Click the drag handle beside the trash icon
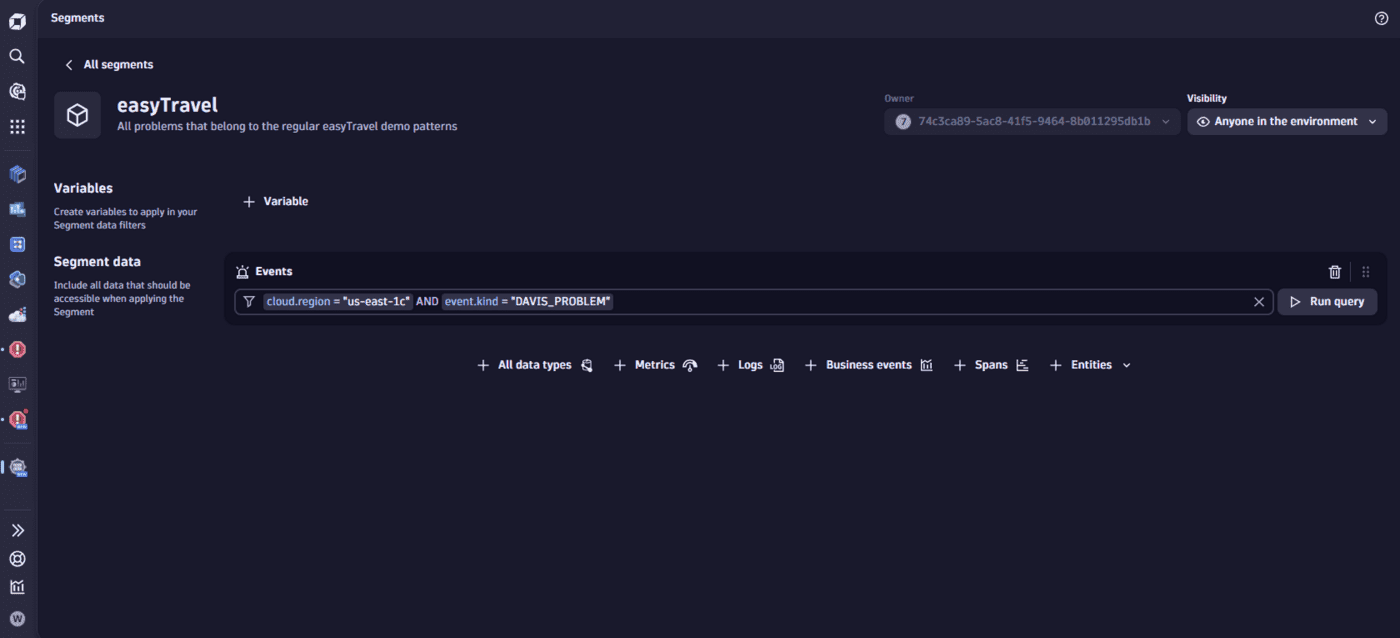 click(x=1365, y=271)
